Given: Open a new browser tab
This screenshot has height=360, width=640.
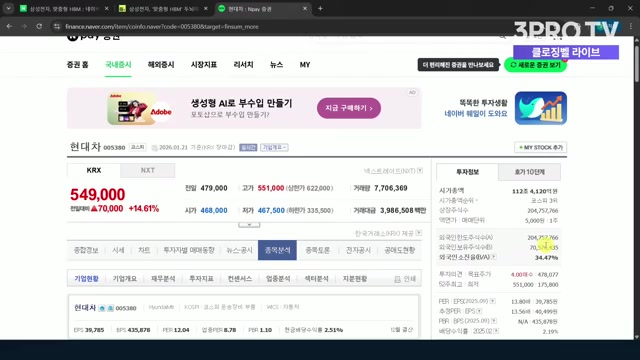Looking at the screenshot, I should [x=320, y=9].
